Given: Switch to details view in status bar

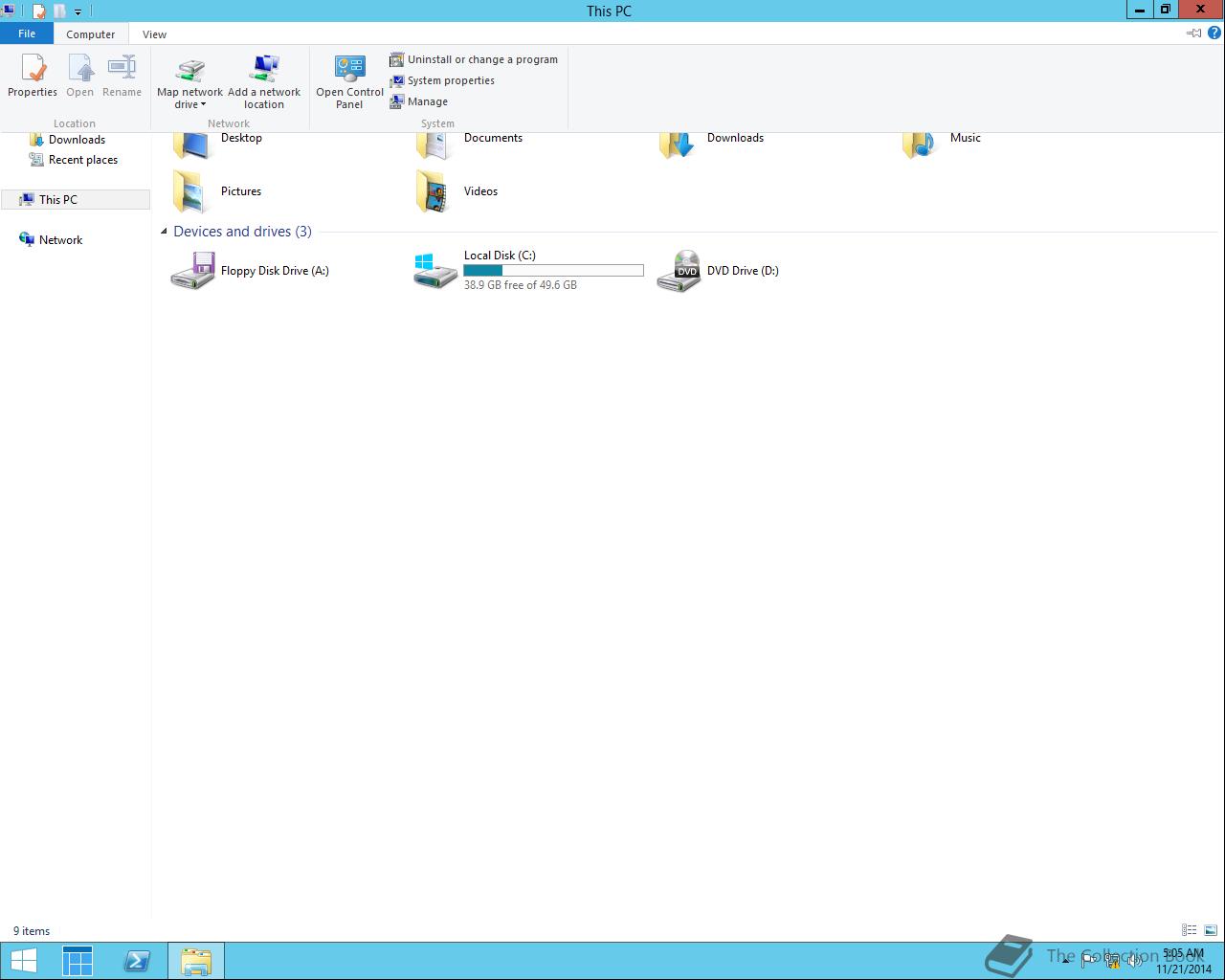Looking at the screenshot, I should 1189,930.
